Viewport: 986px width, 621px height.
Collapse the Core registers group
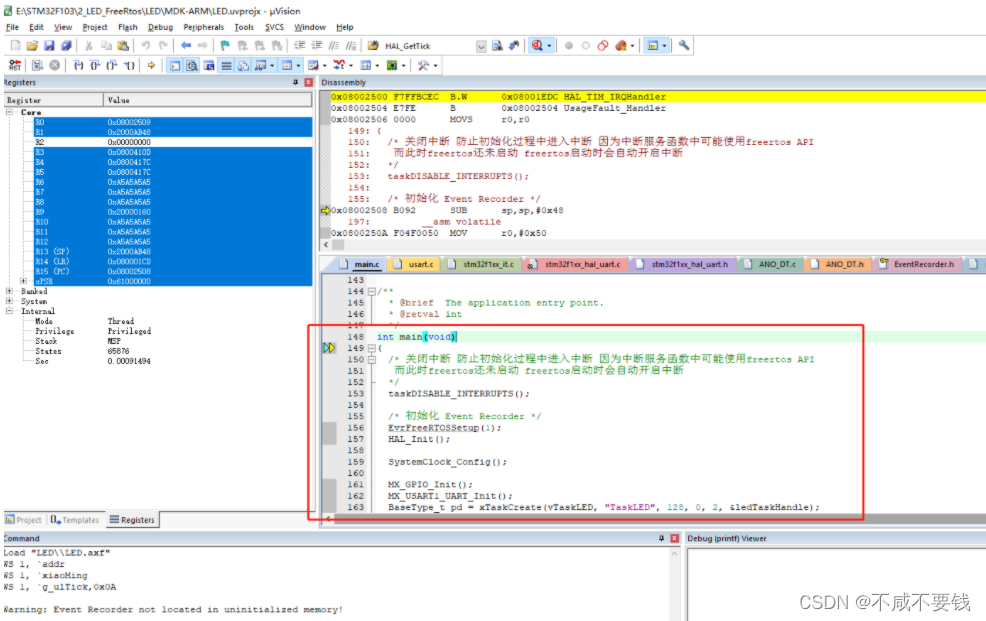click(8, 112)
